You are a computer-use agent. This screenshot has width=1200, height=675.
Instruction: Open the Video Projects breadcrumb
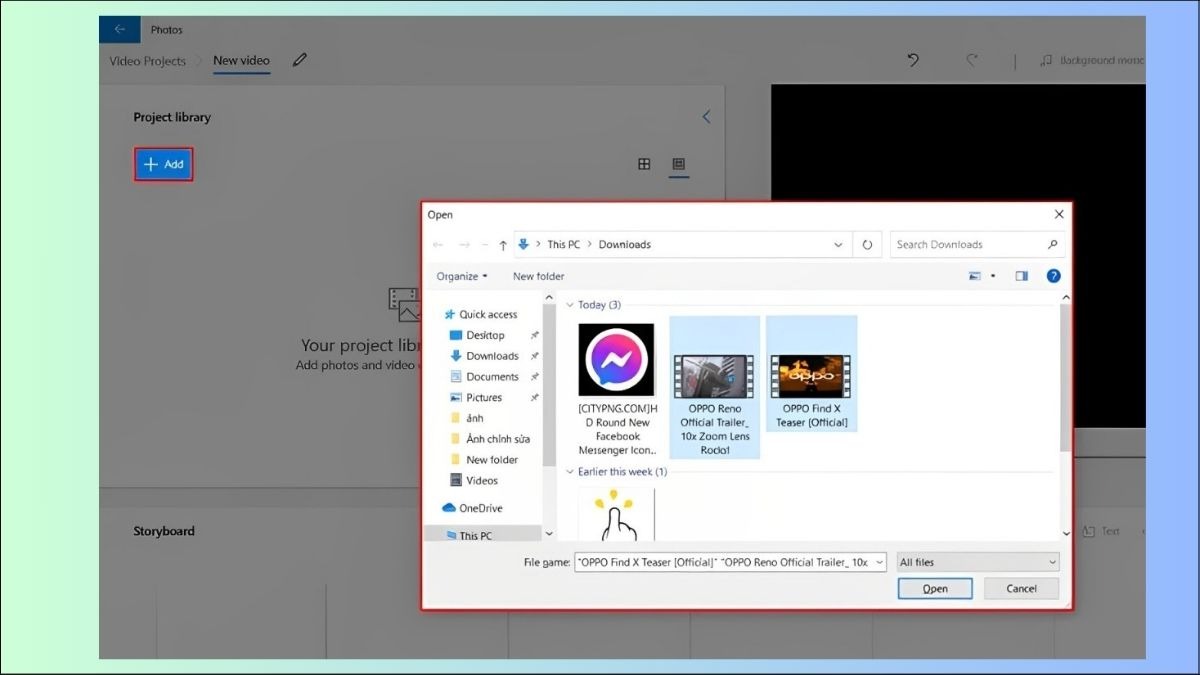point(148,61)
